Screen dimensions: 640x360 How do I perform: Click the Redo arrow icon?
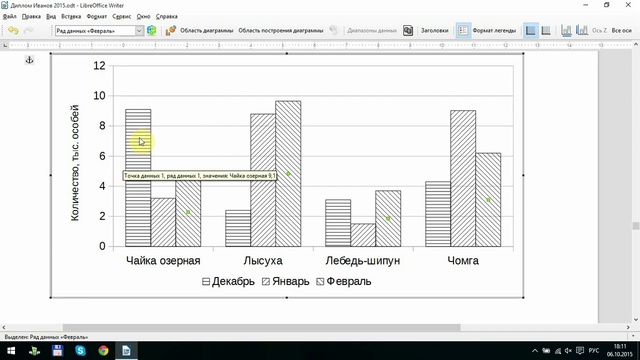28,30
